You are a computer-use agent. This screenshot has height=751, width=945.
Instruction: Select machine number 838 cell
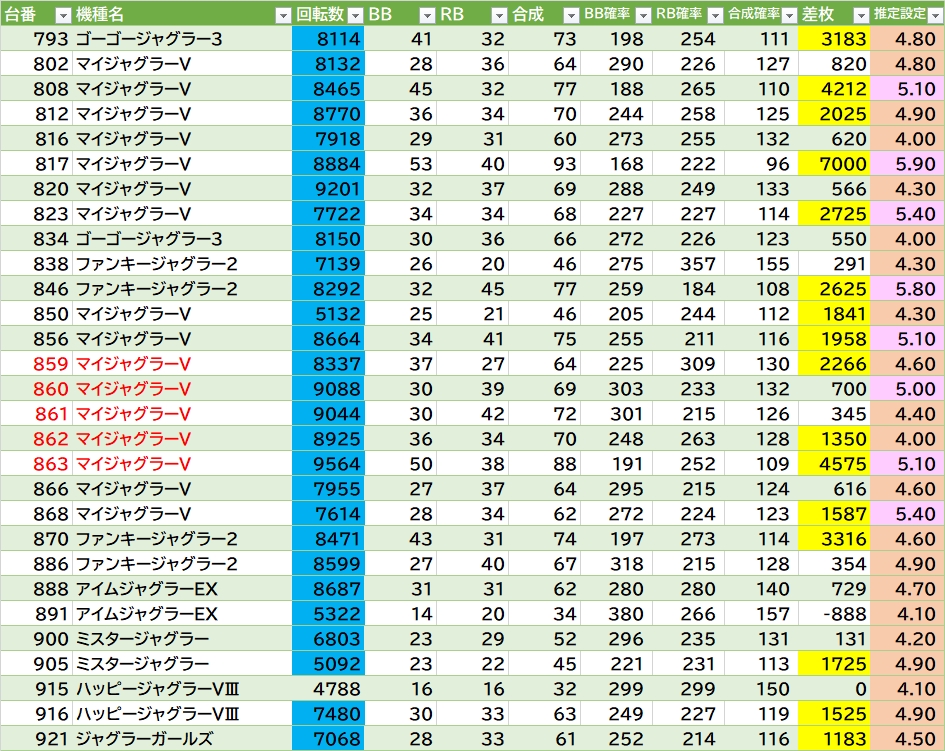point(36,264)
